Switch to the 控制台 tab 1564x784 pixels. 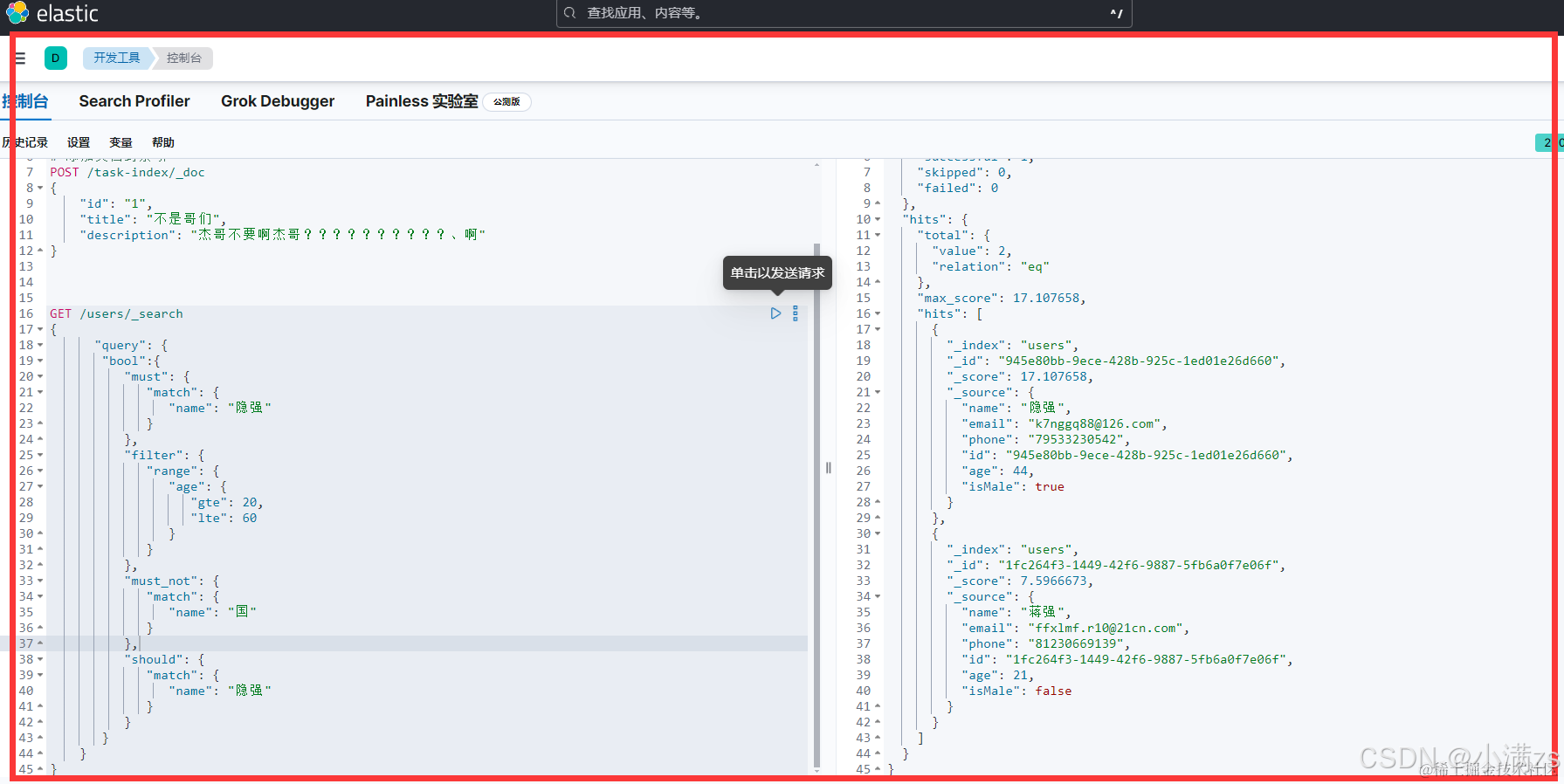[x=25, y=101]
